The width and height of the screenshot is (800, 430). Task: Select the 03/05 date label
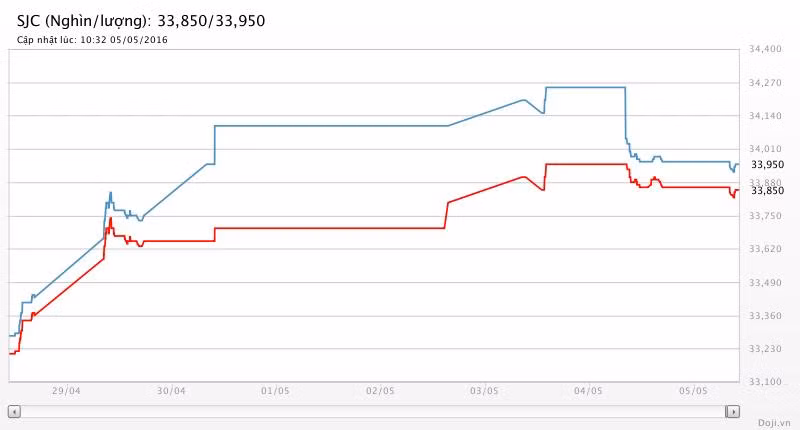pyautogui.click(x=484, y=391)
